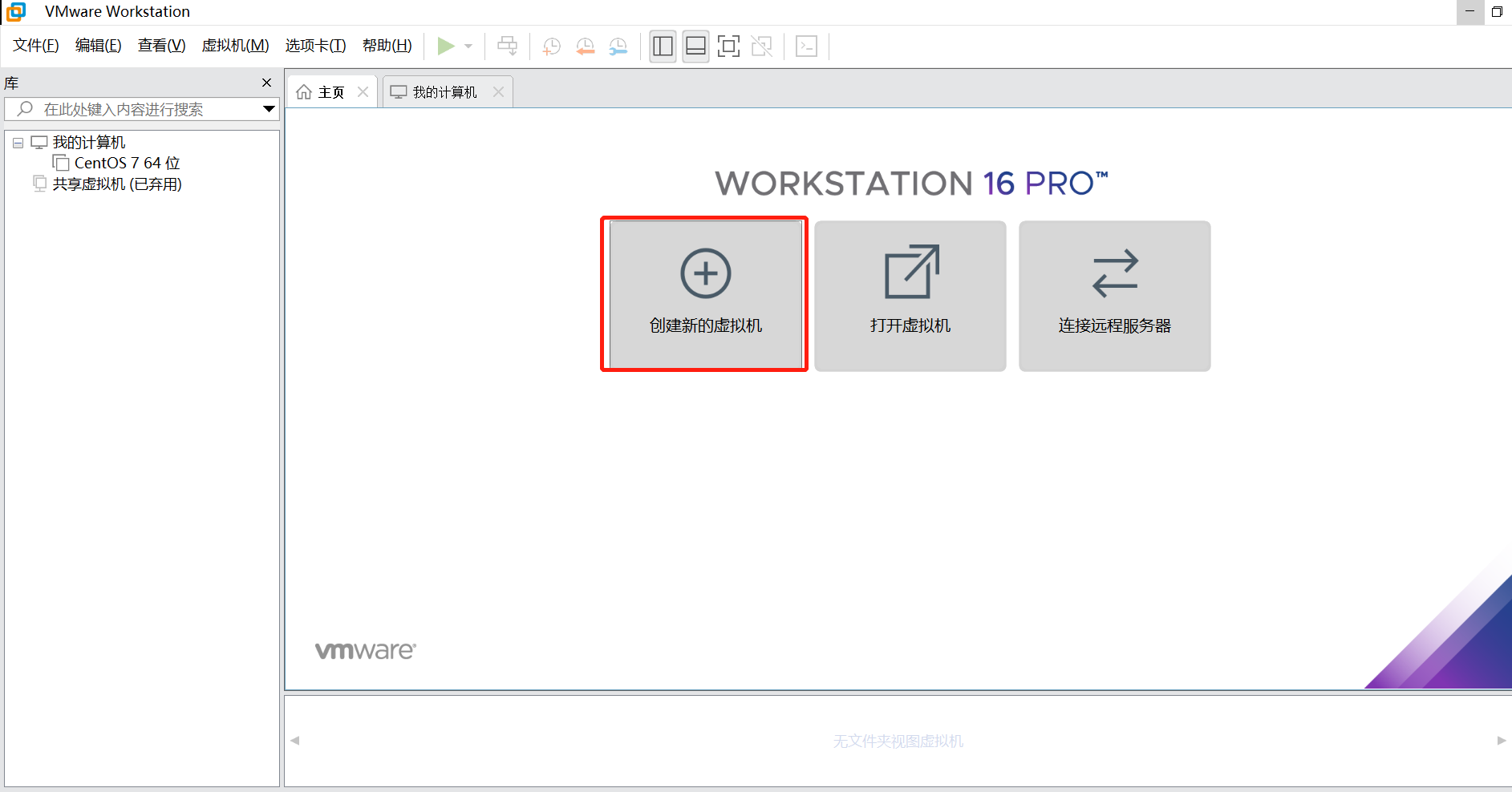This screenshot has height=792, width=1512.
Task: Click the full screen mode icon
Action: coord(728,46)
